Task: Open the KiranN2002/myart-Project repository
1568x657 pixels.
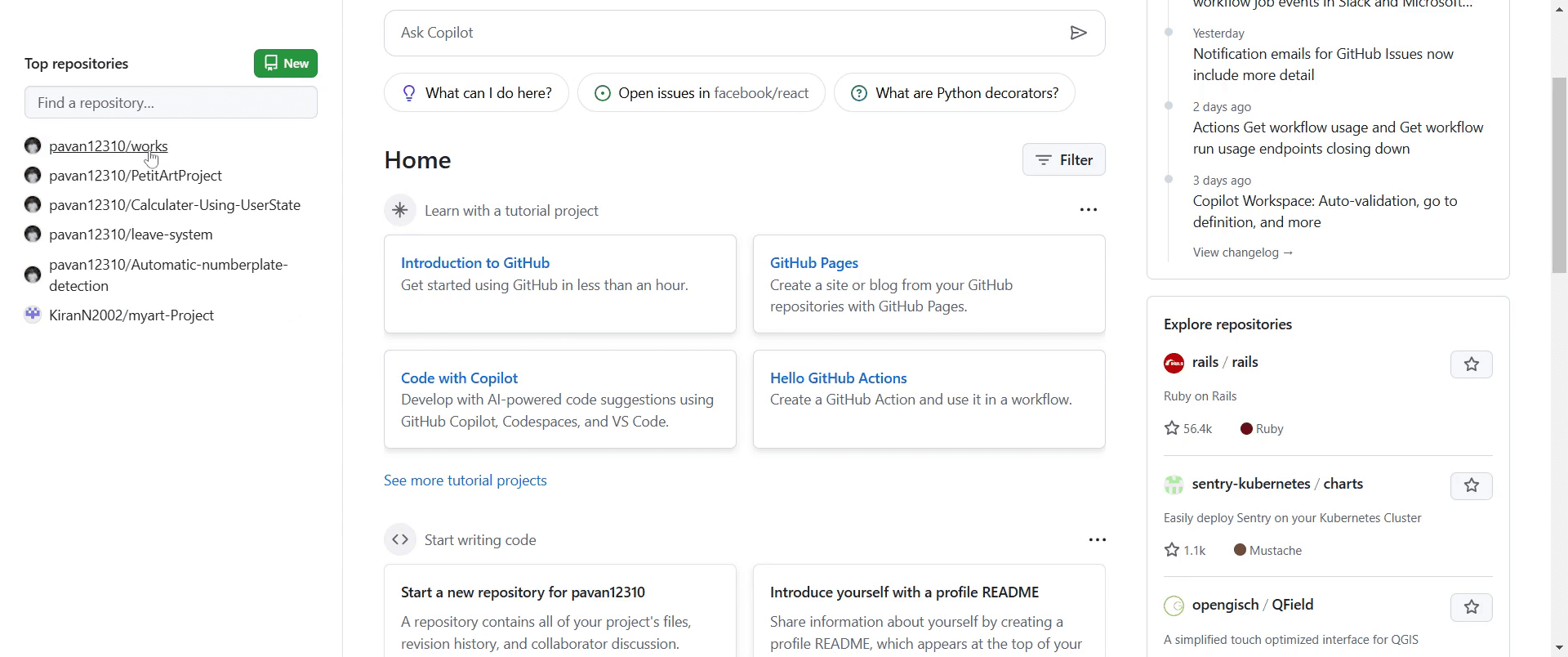Action: pos(131,315)
